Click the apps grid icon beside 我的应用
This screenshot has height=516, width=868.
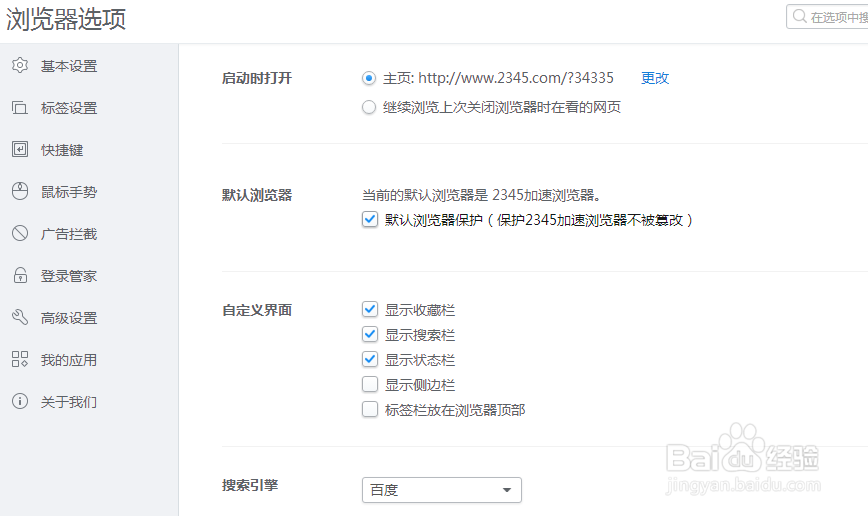20,359
